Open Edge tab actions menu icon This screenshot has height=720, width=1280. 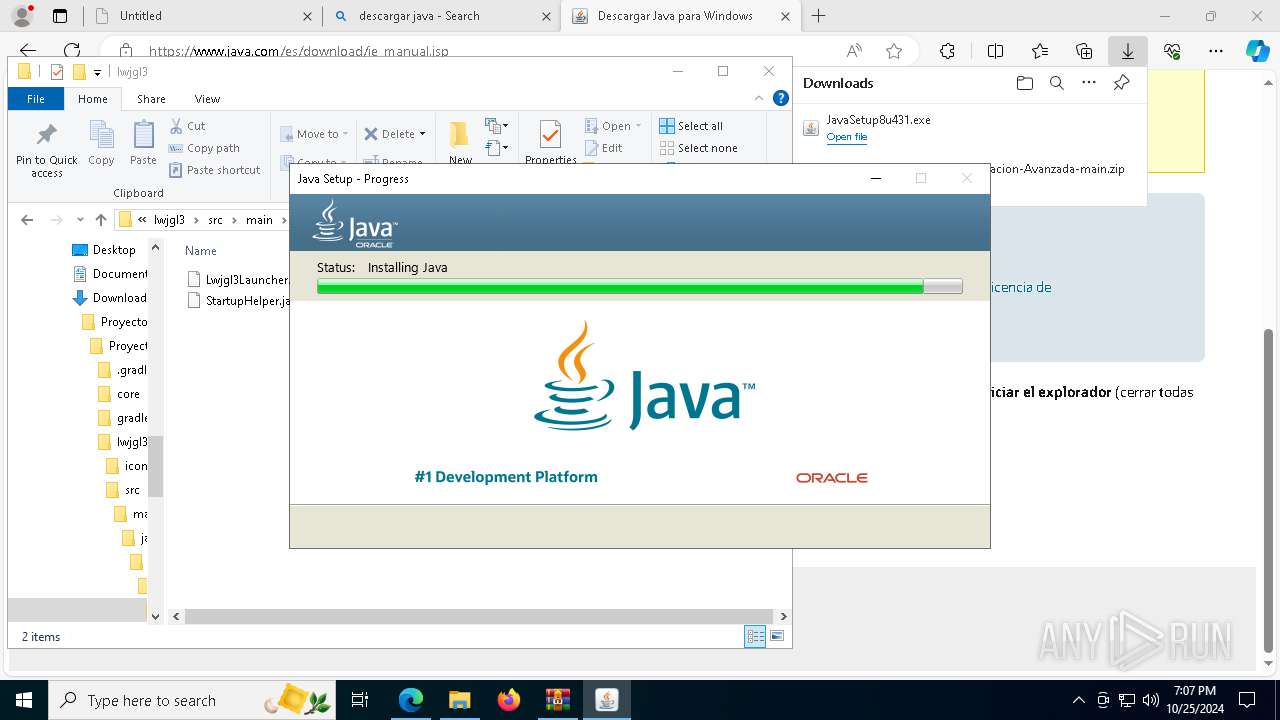60,16
